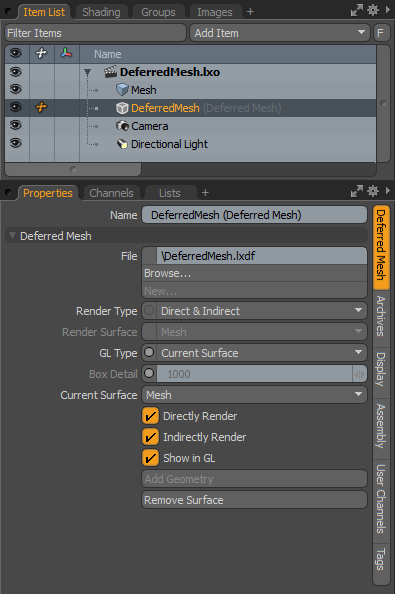Screen dimensions: 395x594
Task: Click the expand arrows icon in Properties header
Action: (356, 191)
